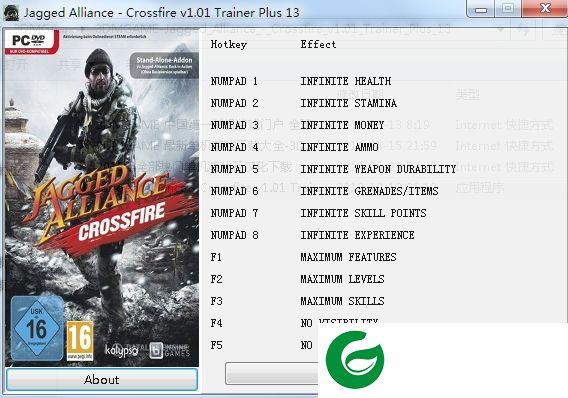
Task: Select the NUMPAD 1 Infinite Health row
Action: pyautogui.click(x=301, y=81)
